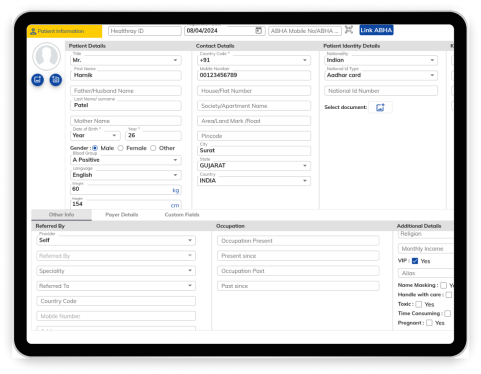Click the camera capture icon under avatar
This screenshot has width=481, height=374.
[56, 80]
